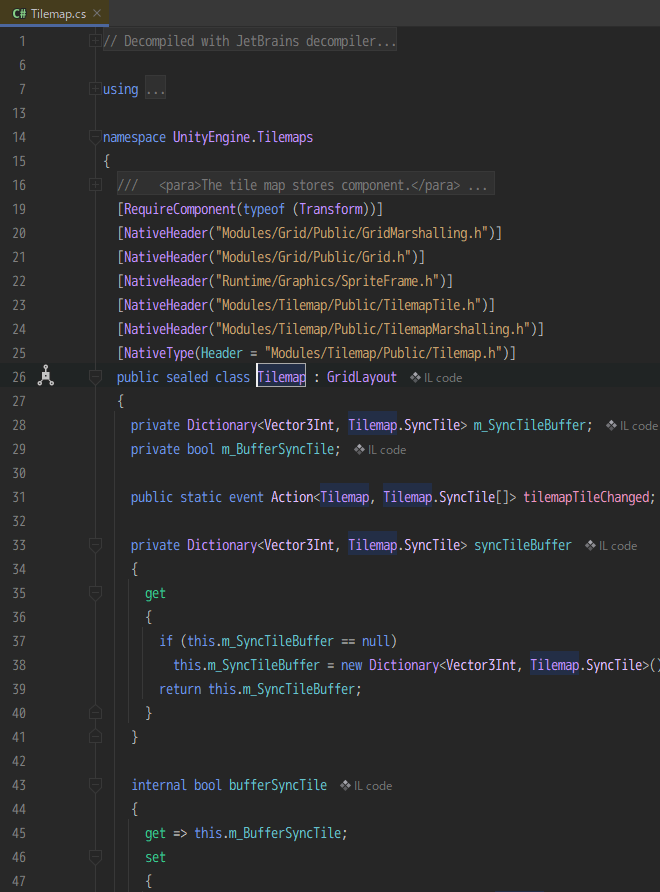Screen dimensions: 660x892
Task: Switch to the Tilemap.cs editor tab
Action: [54, 13]
